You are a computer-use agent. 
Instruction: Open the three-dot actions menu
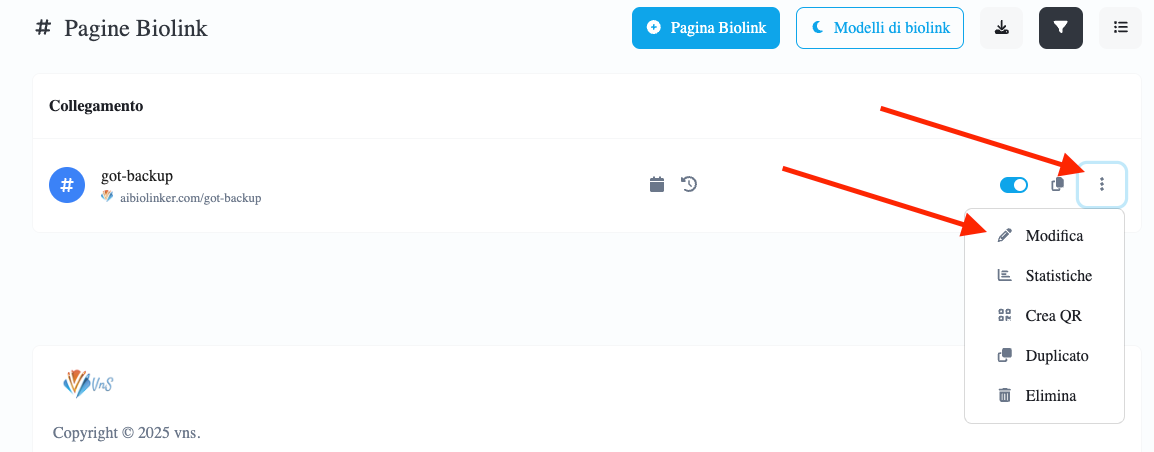(x=1102, y=185)
